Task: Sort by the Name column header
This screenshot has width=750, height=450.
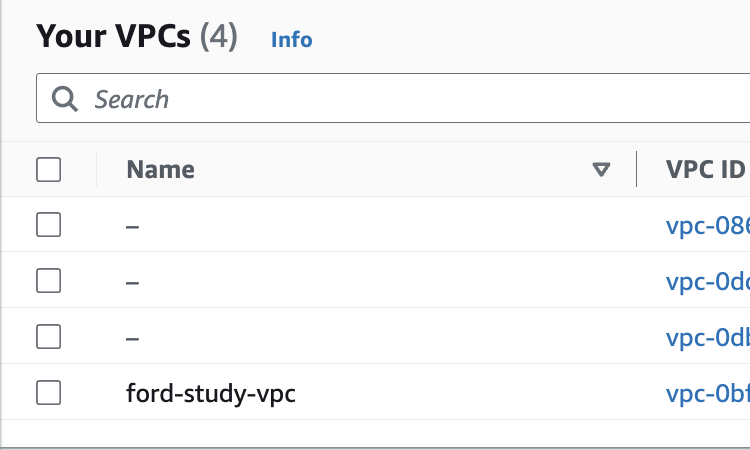Action: click(160, 169)
